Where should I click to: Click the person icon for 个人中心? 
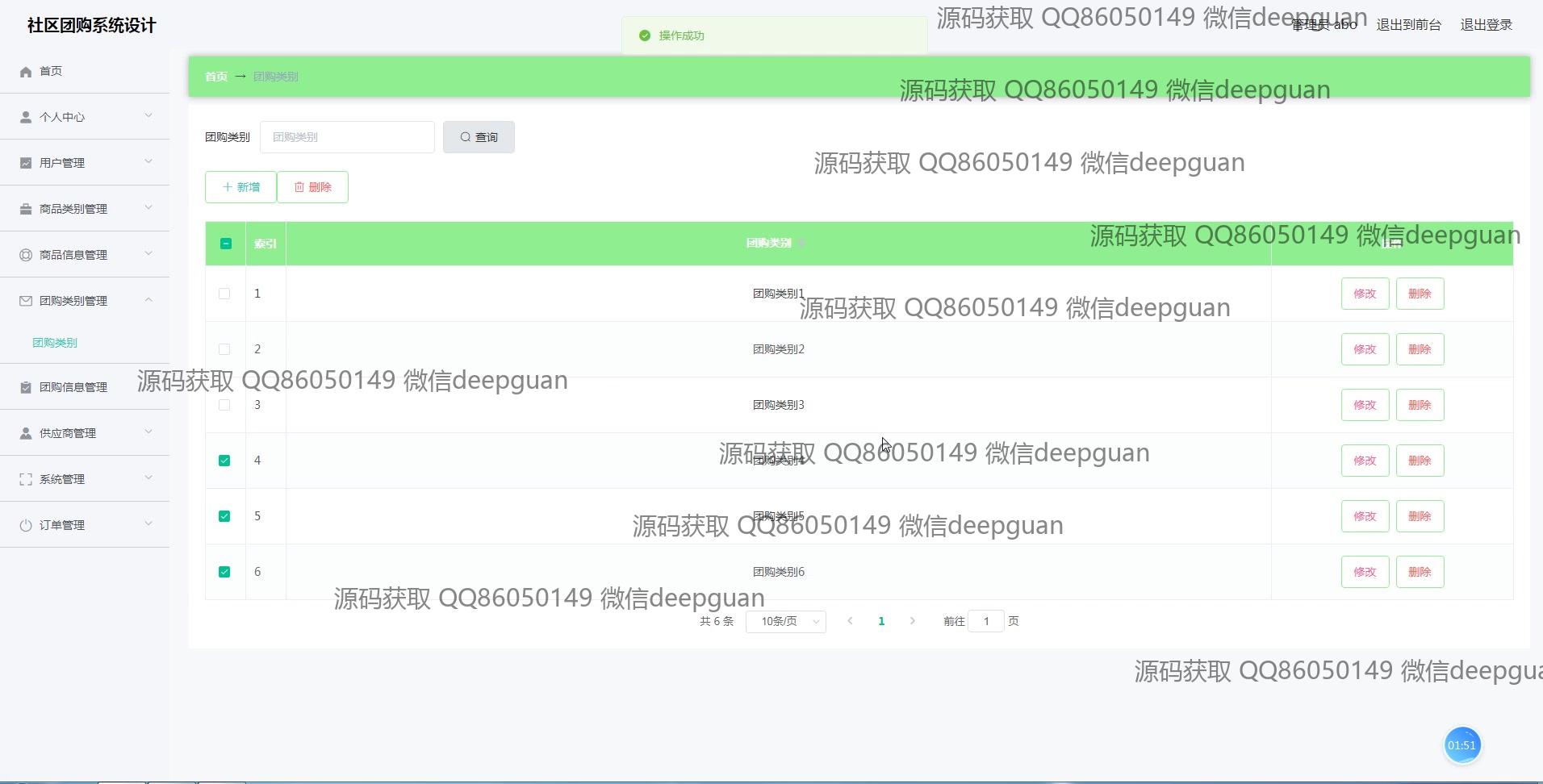point(26,117)
